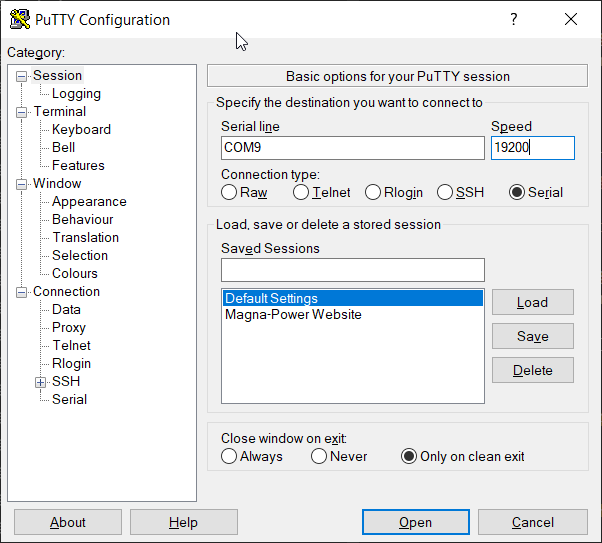Select Magna-Power Website saved session

(352, 315)
